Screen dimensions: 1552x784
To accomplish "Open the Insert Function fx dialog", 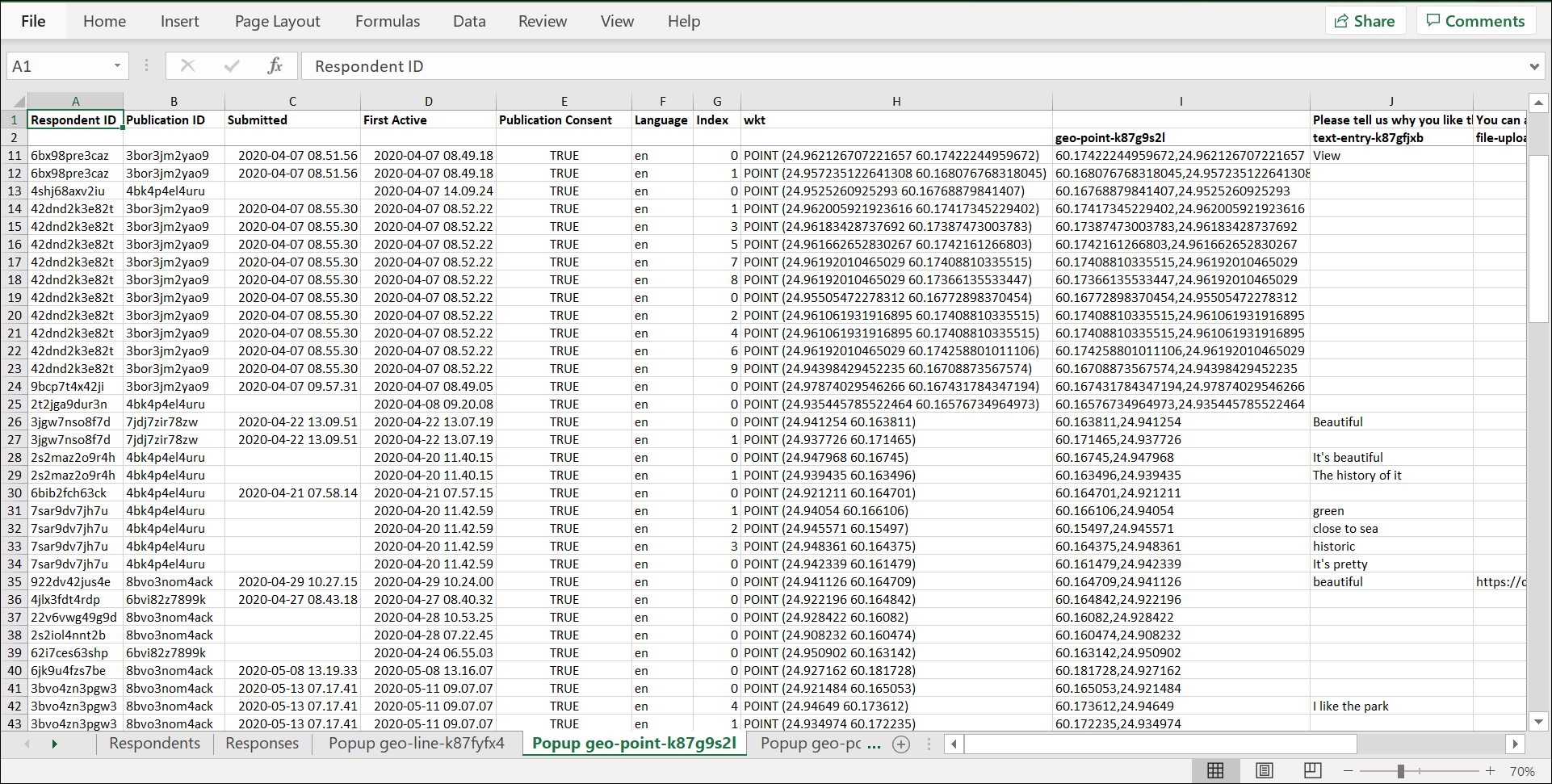I will point(275,66).
